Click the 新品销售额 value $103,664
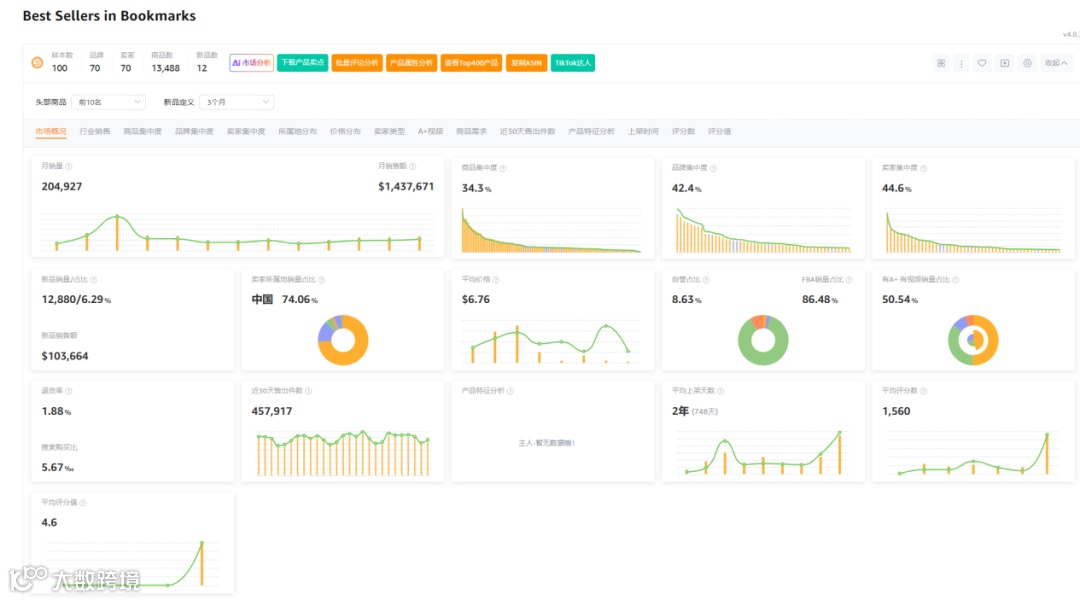 (x=65, y=355)
